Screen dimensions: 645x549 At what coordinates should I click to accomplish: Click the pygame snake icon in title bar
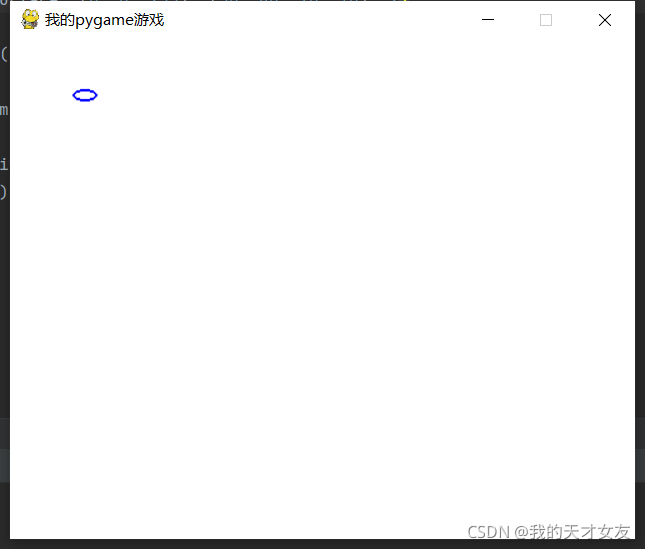click(30, 19)
